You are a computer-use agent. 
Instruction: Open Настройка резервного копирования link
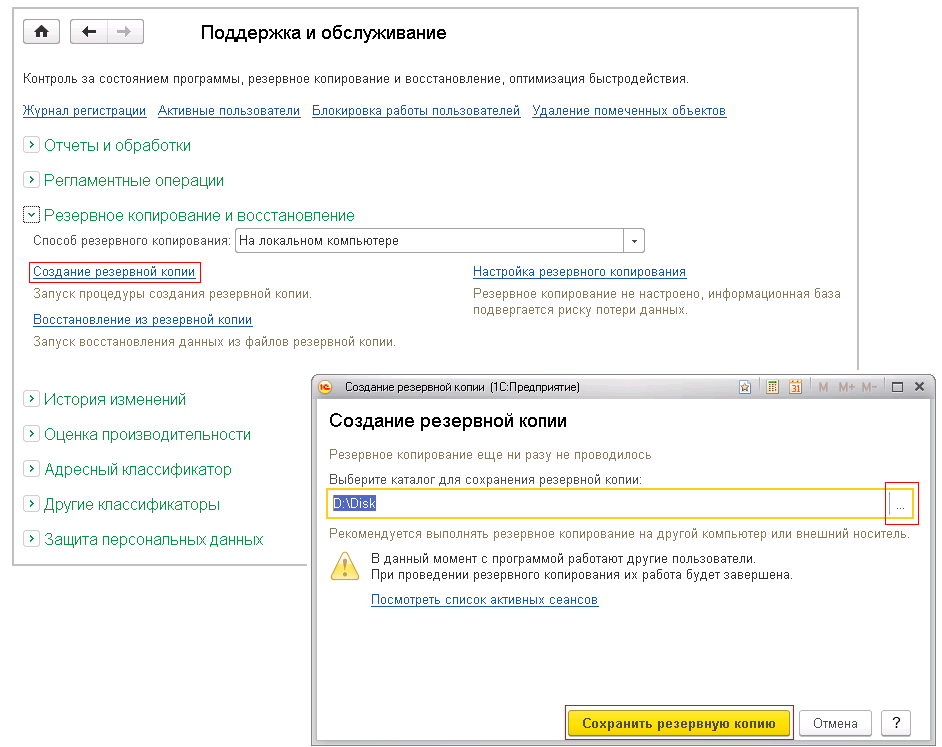click(x=579, y=272)
